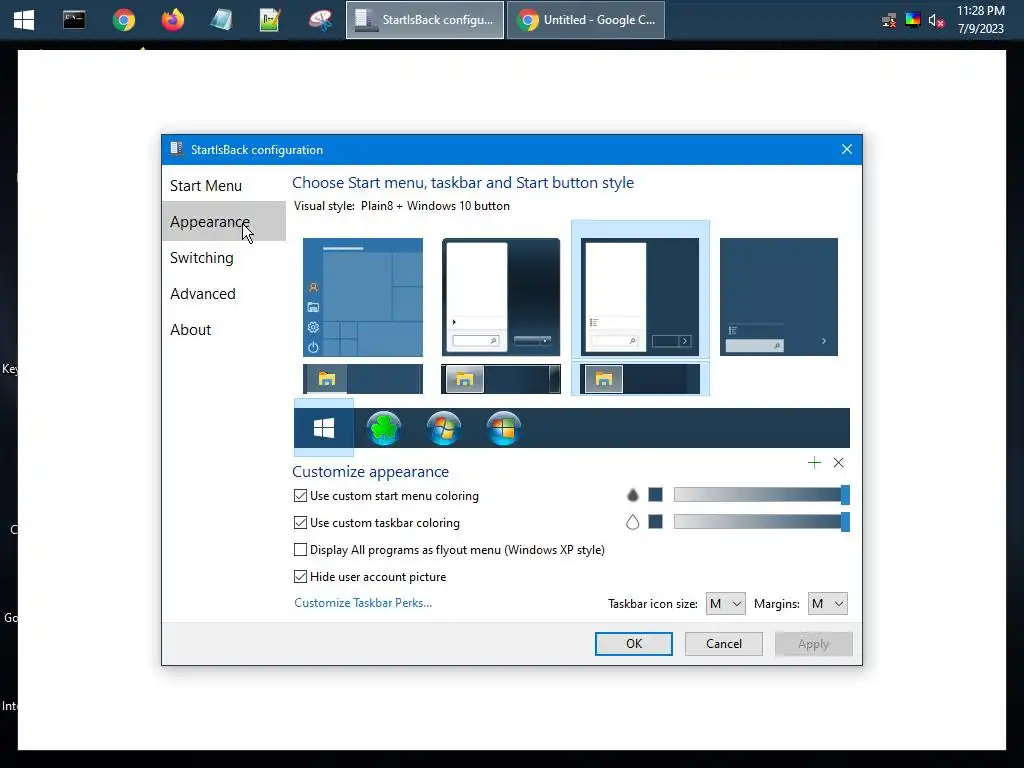
Task: Open Customize Taskbar Perks link
Action: click(363, 603)
